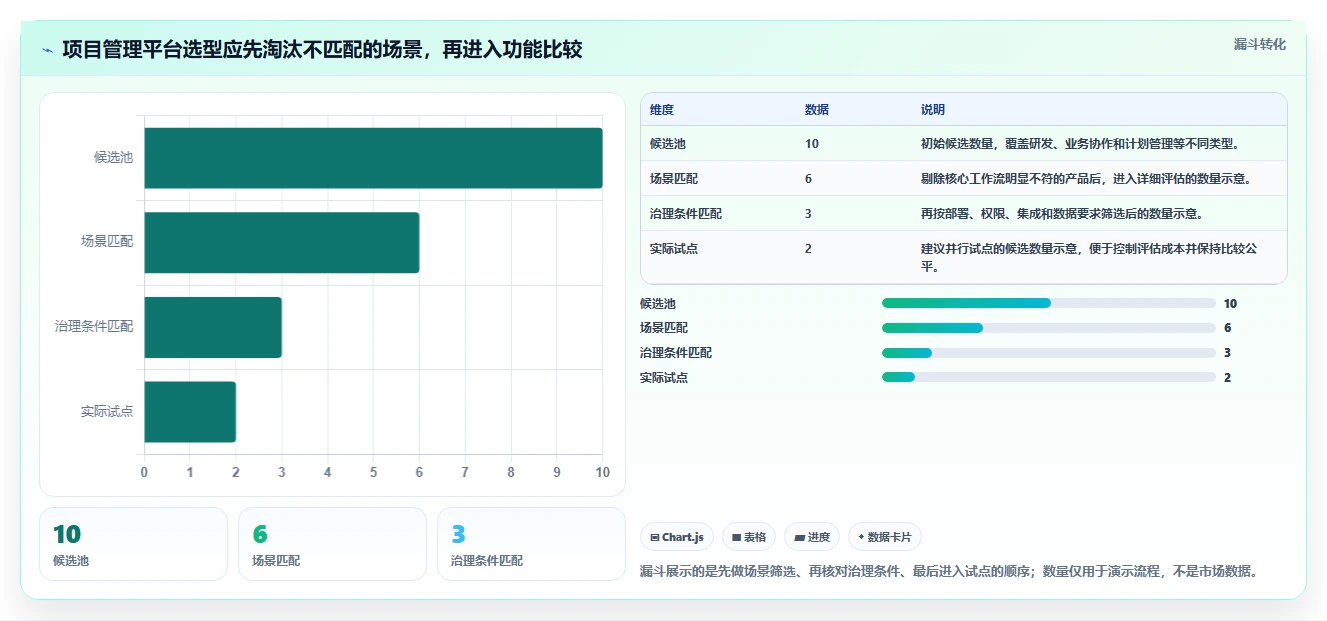Click the footnote starting 漏斗展示的是
This screenshot has width=1327, height=621.
click(948, 572)
